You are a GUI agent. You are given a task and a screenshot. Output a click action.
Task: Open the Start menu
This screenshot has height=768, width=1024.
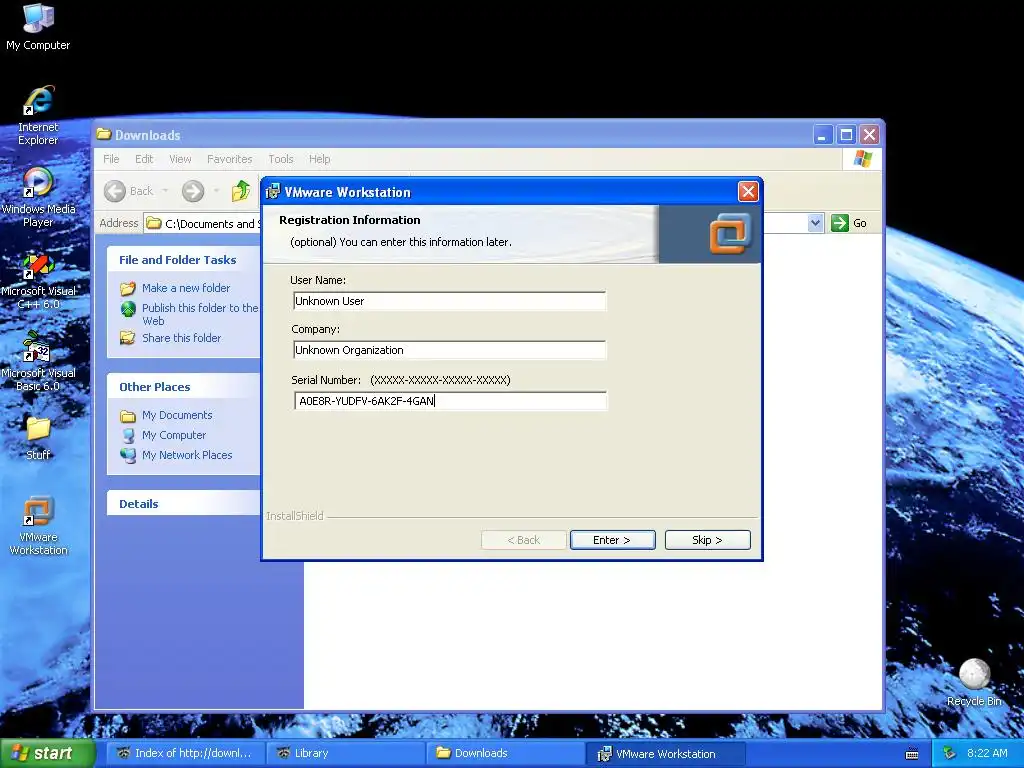pos(47,753)
